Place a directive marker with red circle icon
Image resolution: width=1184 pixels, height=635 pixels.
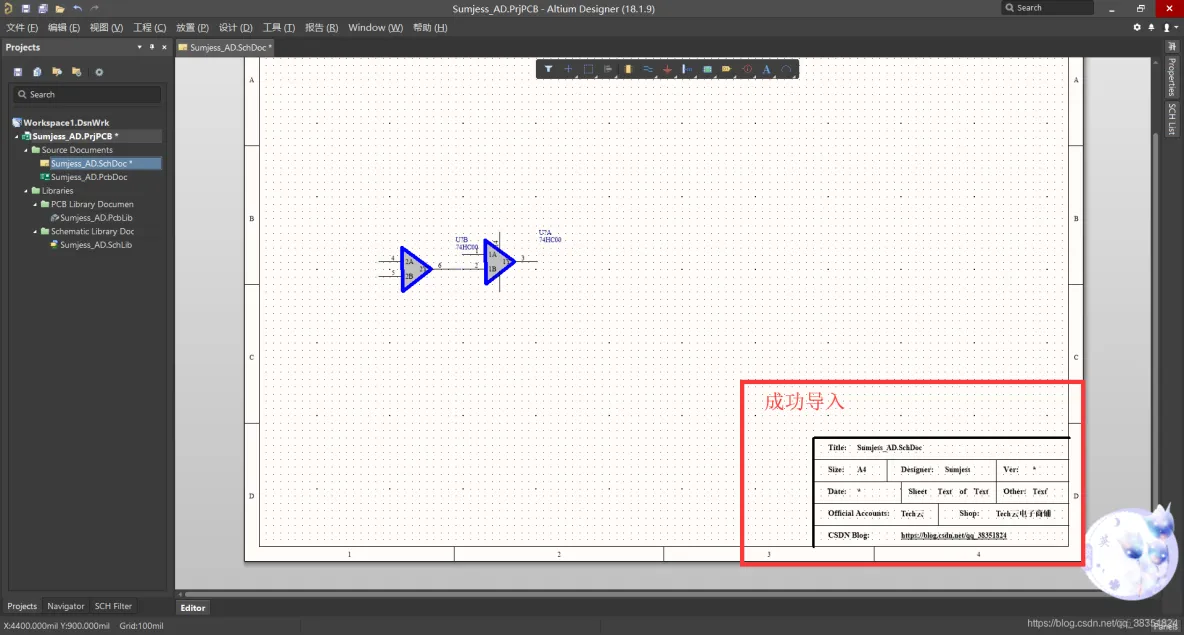click(x=747, y=69)
